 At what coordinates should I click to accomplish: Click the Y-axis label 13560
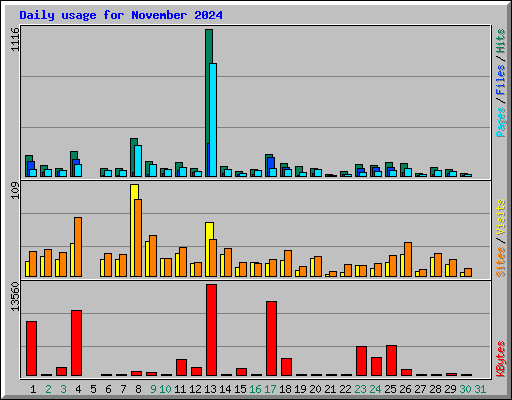click(15, 297)
